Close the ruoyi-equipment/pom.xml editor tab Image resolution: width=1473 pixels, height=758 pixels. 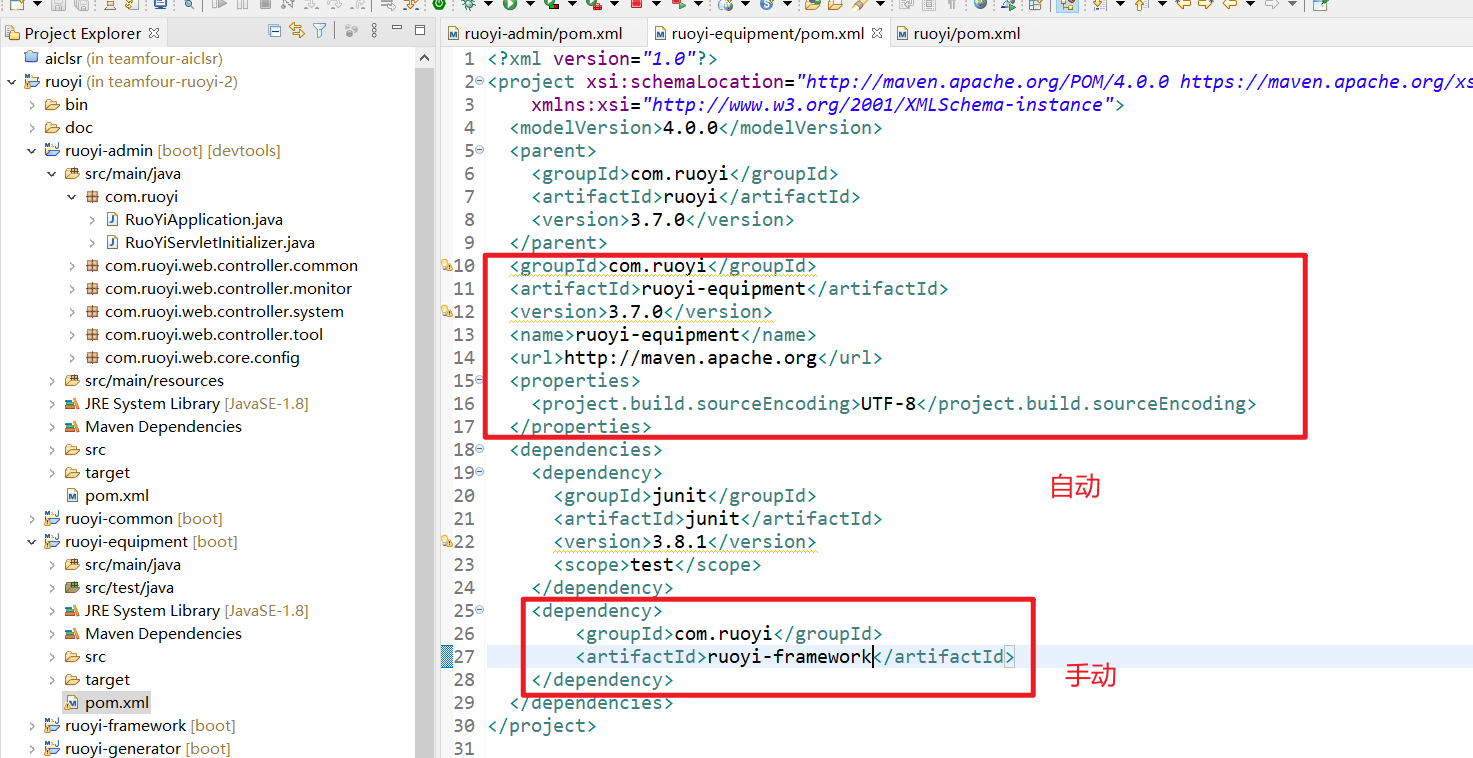pos(877,33)
